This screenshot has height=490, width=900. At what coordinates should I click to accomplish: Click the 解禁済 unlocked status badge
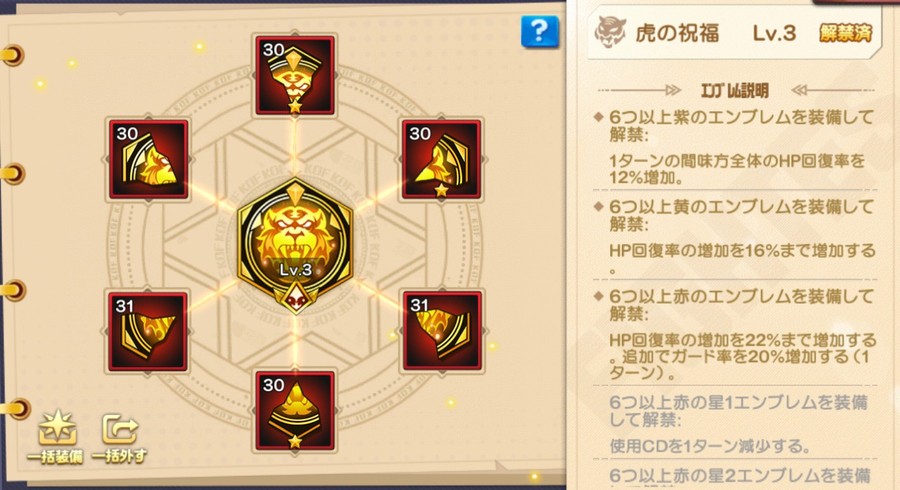(845, 33)
